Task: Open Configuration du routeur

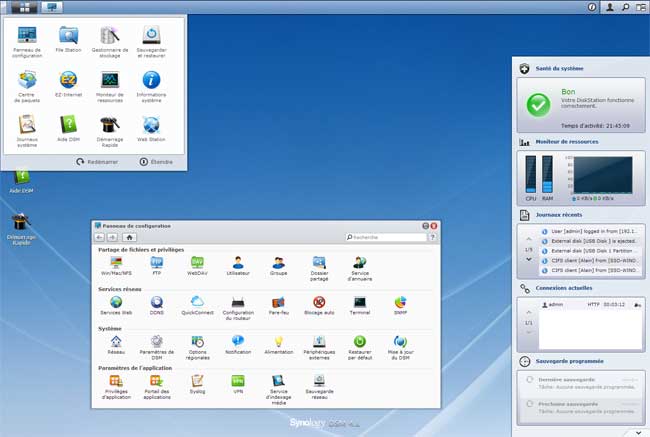Action: click(238, 308)
